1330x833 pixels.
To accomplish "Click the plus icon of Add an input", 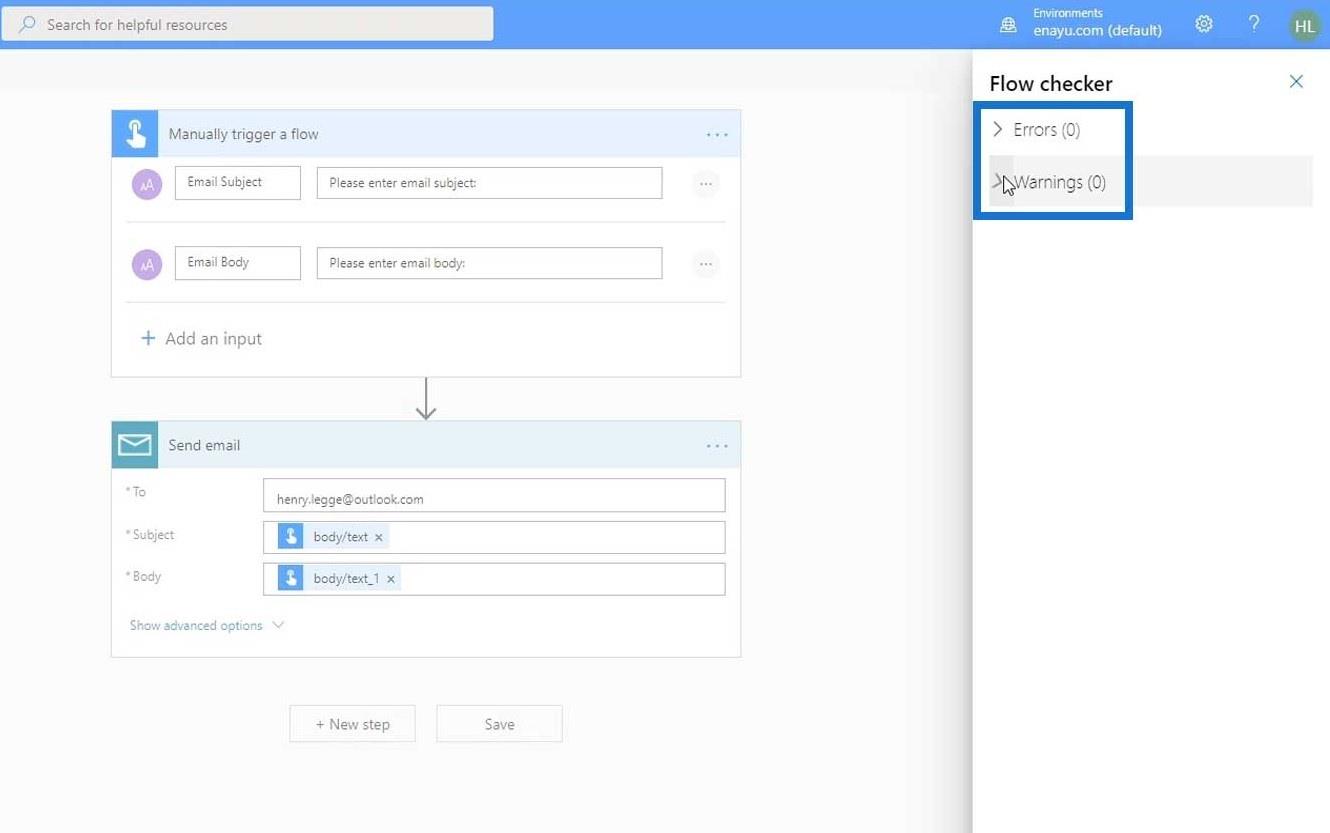I will pyautogui.click(x=148, y=338).
